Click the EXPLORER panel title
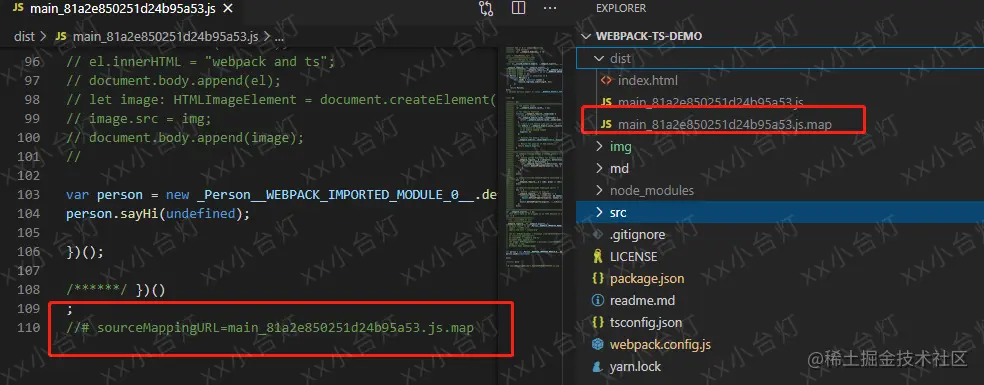 [x=621, y=8]
